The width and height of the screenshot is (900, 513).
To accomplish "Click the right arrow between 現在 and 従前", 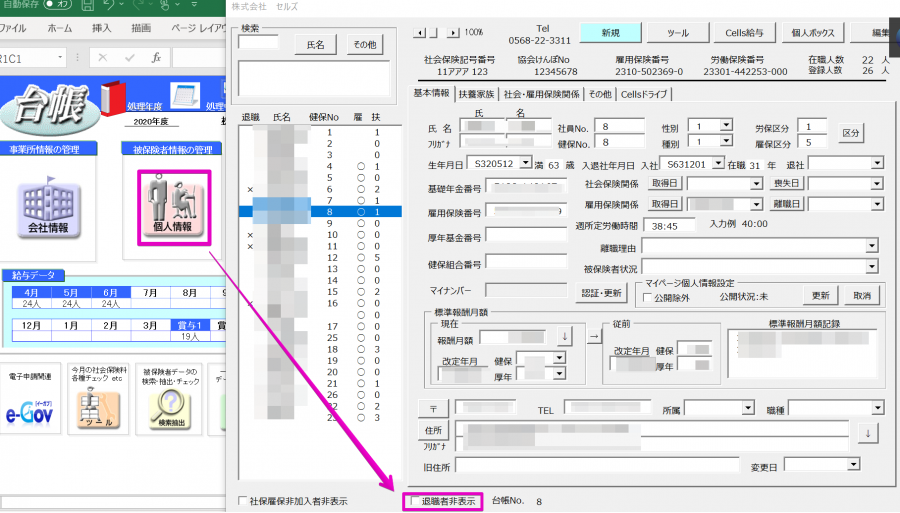I will (594, 336).
